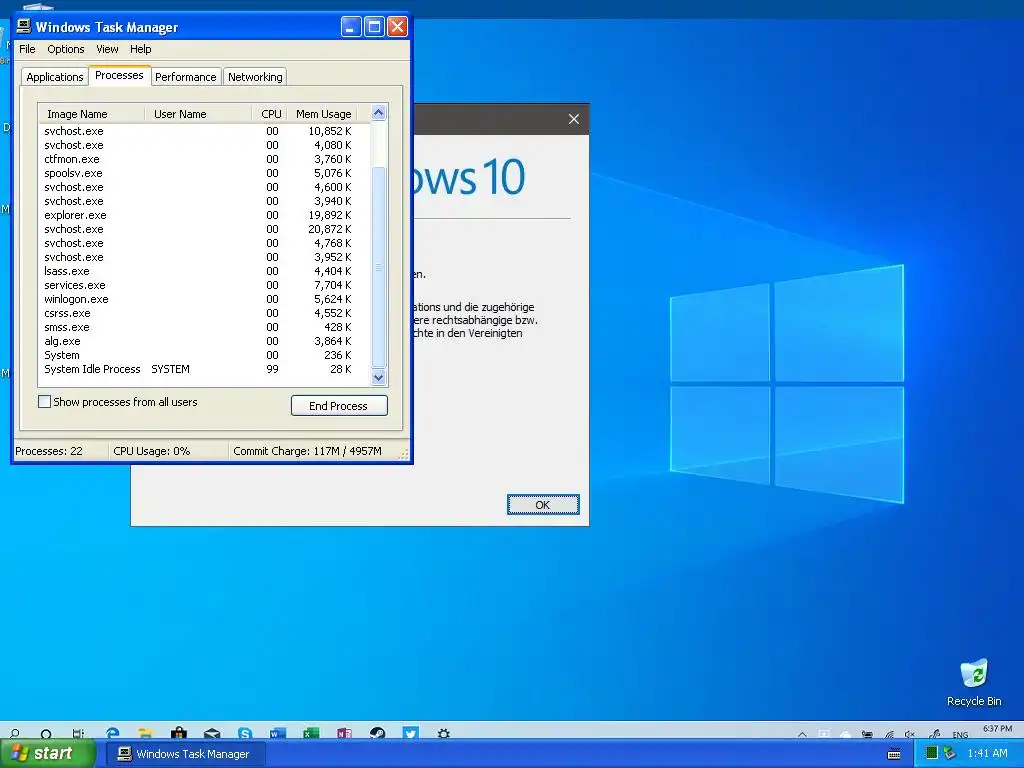Image resolution: width=1024 pixels, height=768 pixels.
Task: Open the Microsoft Store bag icon
Action: coord(179,733)
